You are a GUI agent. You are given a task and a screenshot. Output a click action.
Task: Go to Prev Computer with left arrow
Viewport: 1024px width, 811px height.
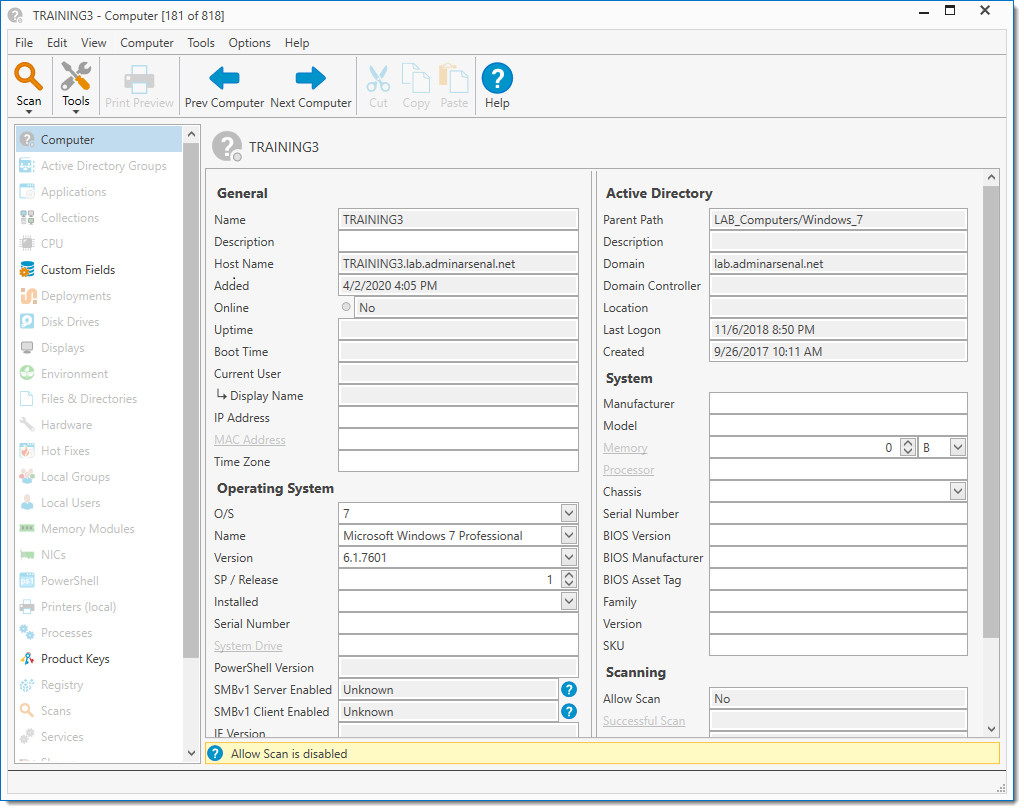click(224, 79)
